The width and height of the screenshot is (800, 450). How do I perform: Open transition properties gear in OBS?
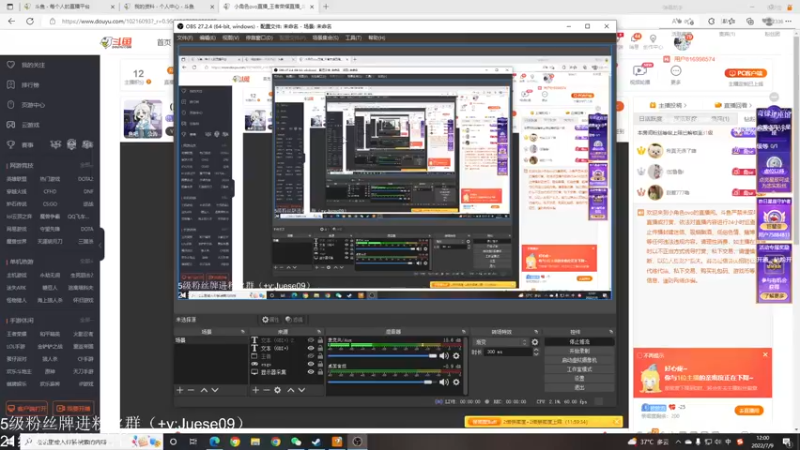[535, 342]
